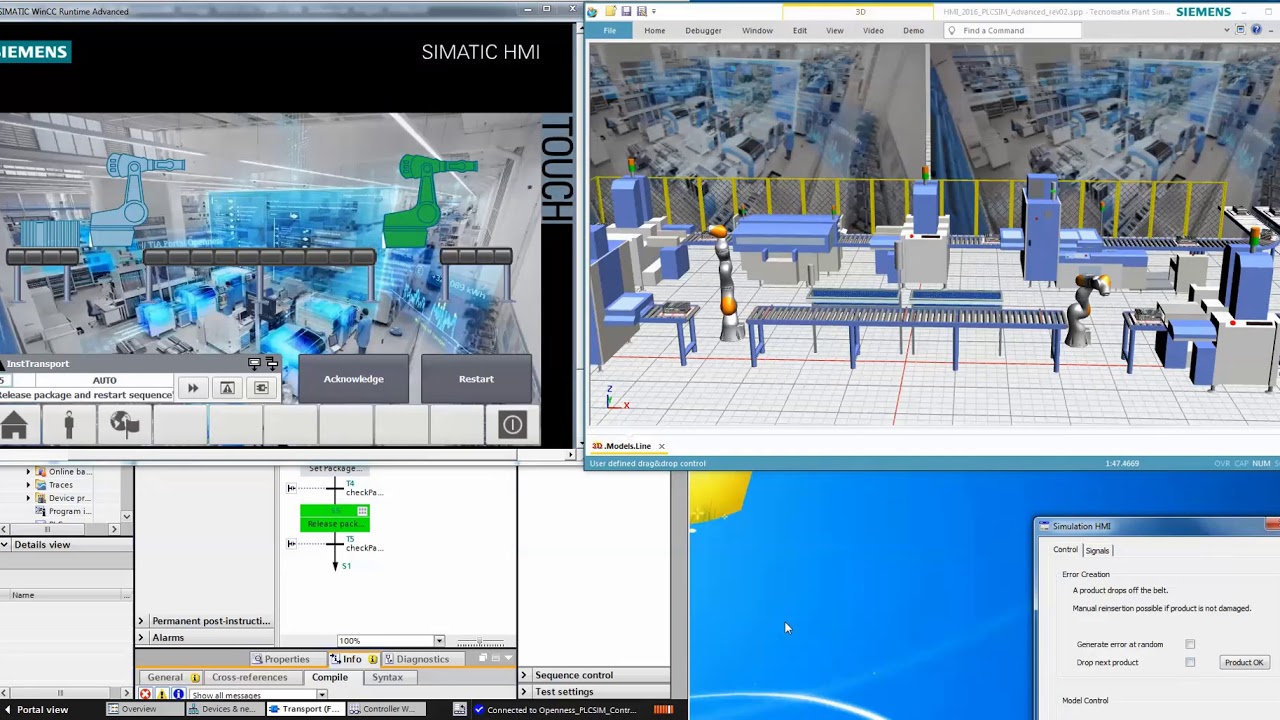Open the Show all messages dropdown
The height and width of the screenshot is (720, 1280).
coord(321,695)
